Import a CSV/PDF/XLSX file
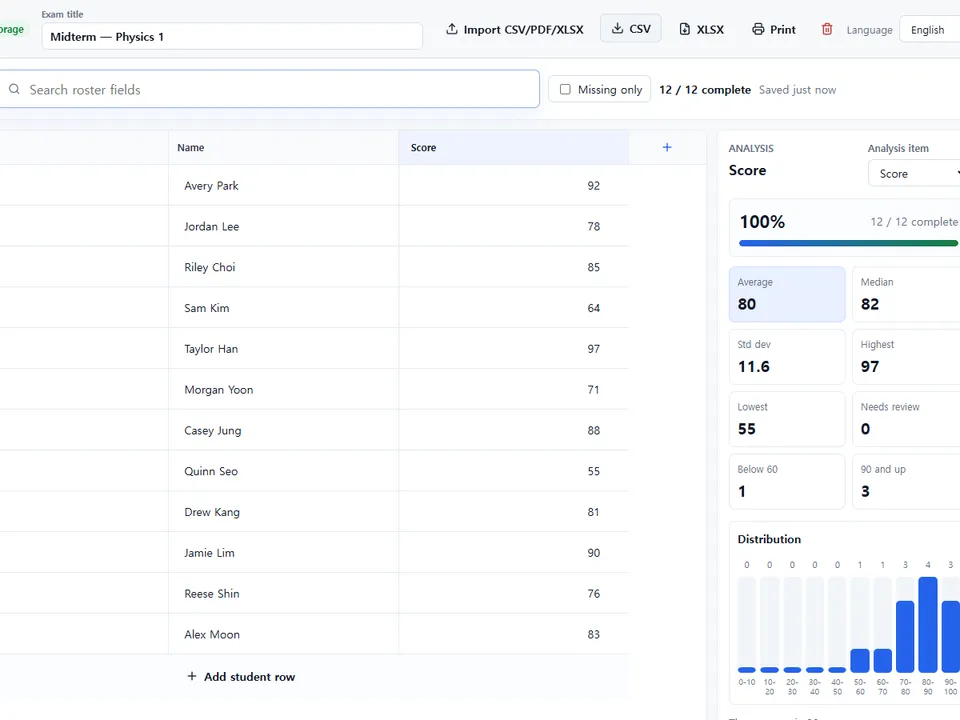Screen dimensions: 960x720 point(514,29)
